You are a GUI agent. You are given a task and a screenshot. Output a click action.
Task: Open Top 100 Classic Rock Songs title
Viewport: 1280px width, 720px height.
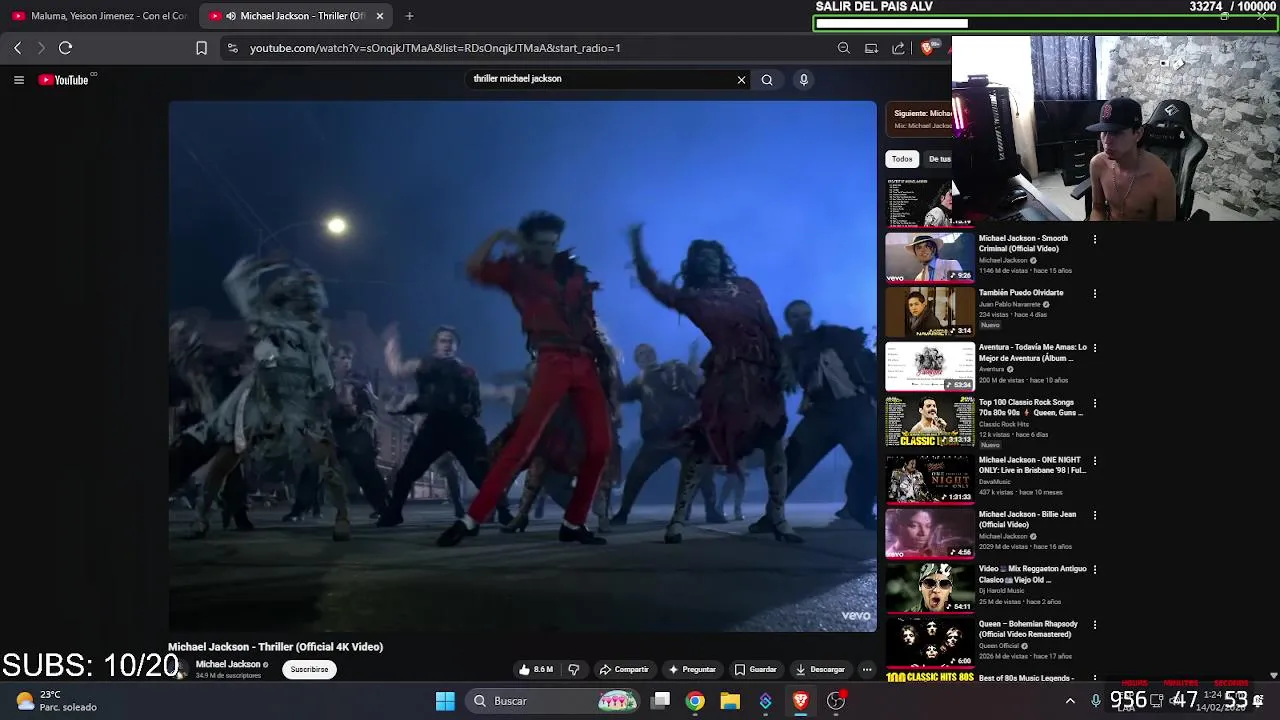1030,408
